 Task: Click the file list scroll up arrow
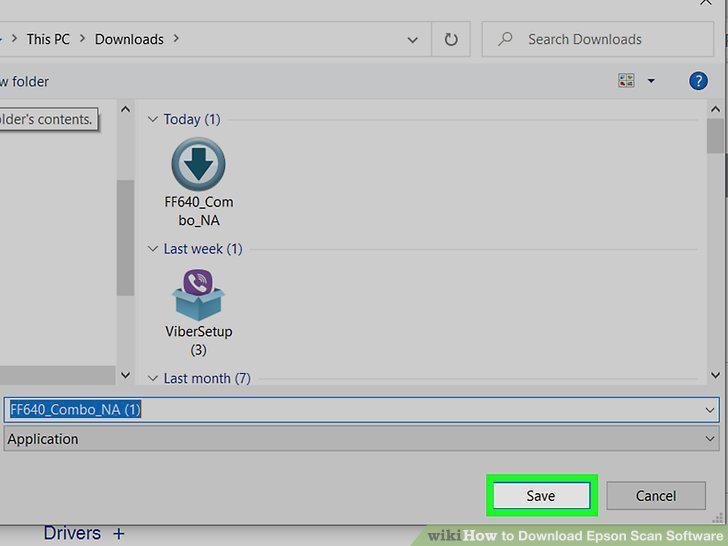click(715, 109)
